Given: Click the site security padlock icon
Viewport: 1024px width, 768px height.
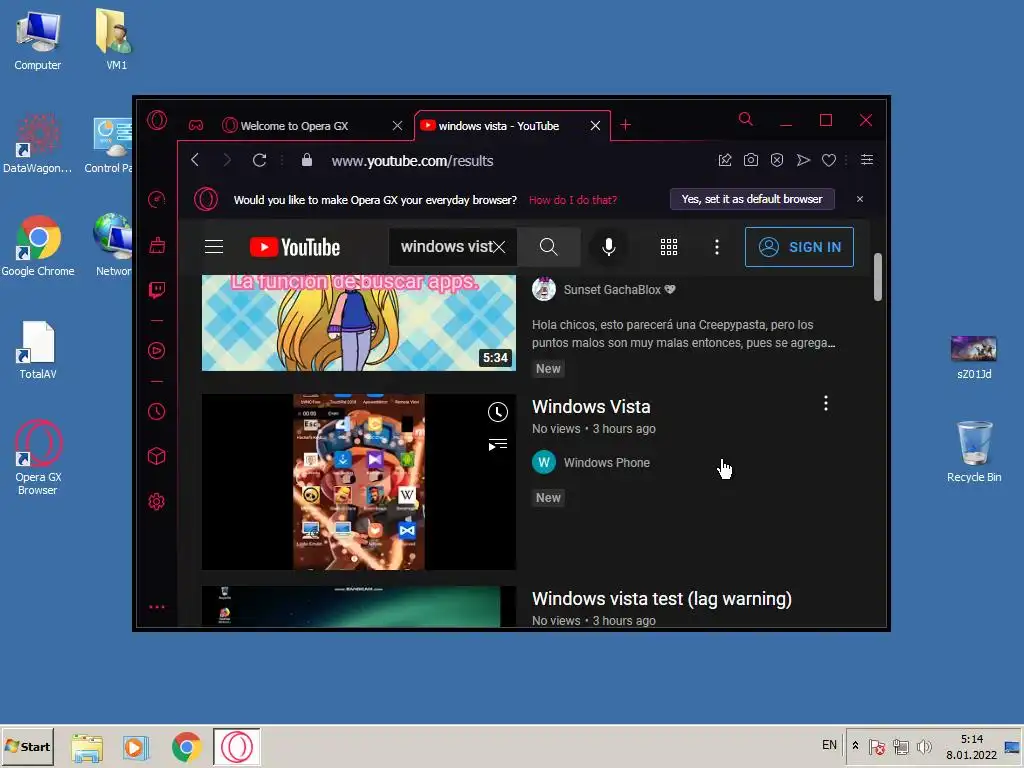Looking at the screenshot, I should pos(307,160).
